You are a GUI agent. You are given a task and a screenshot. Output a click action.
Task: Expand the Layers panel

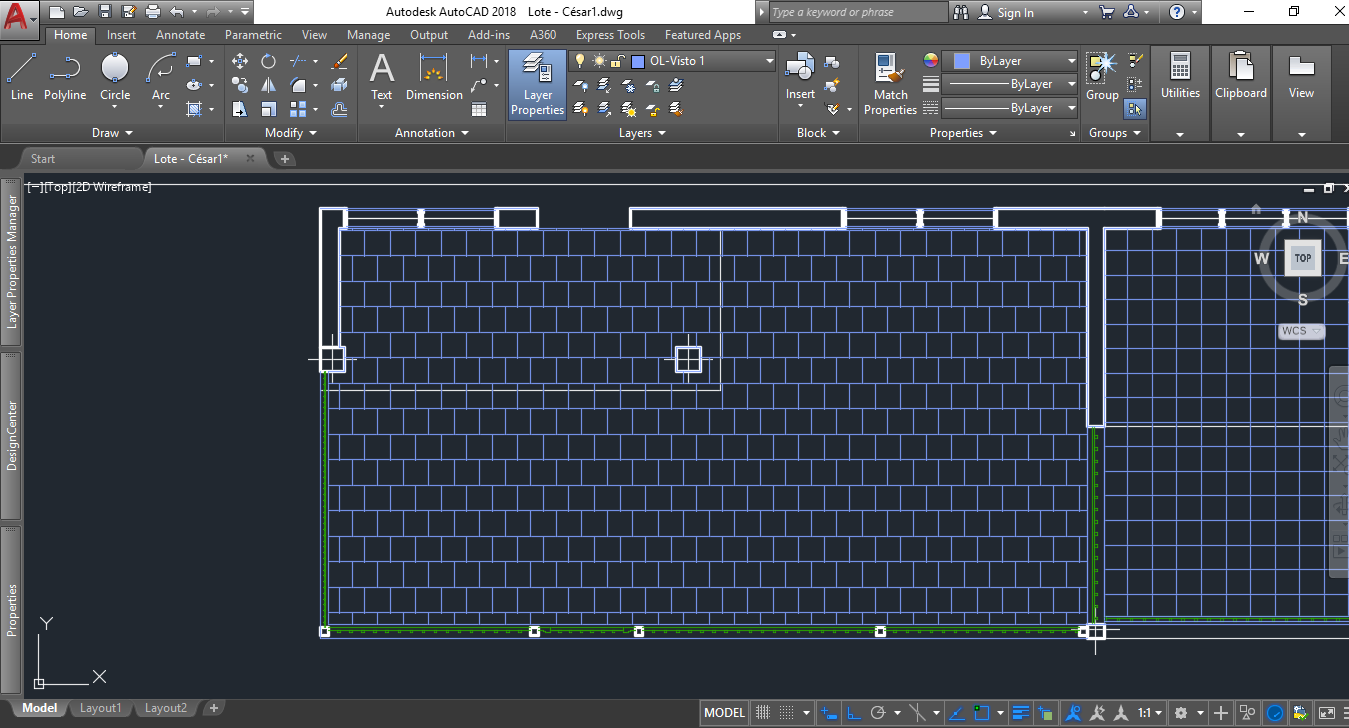tap(642, 133)
